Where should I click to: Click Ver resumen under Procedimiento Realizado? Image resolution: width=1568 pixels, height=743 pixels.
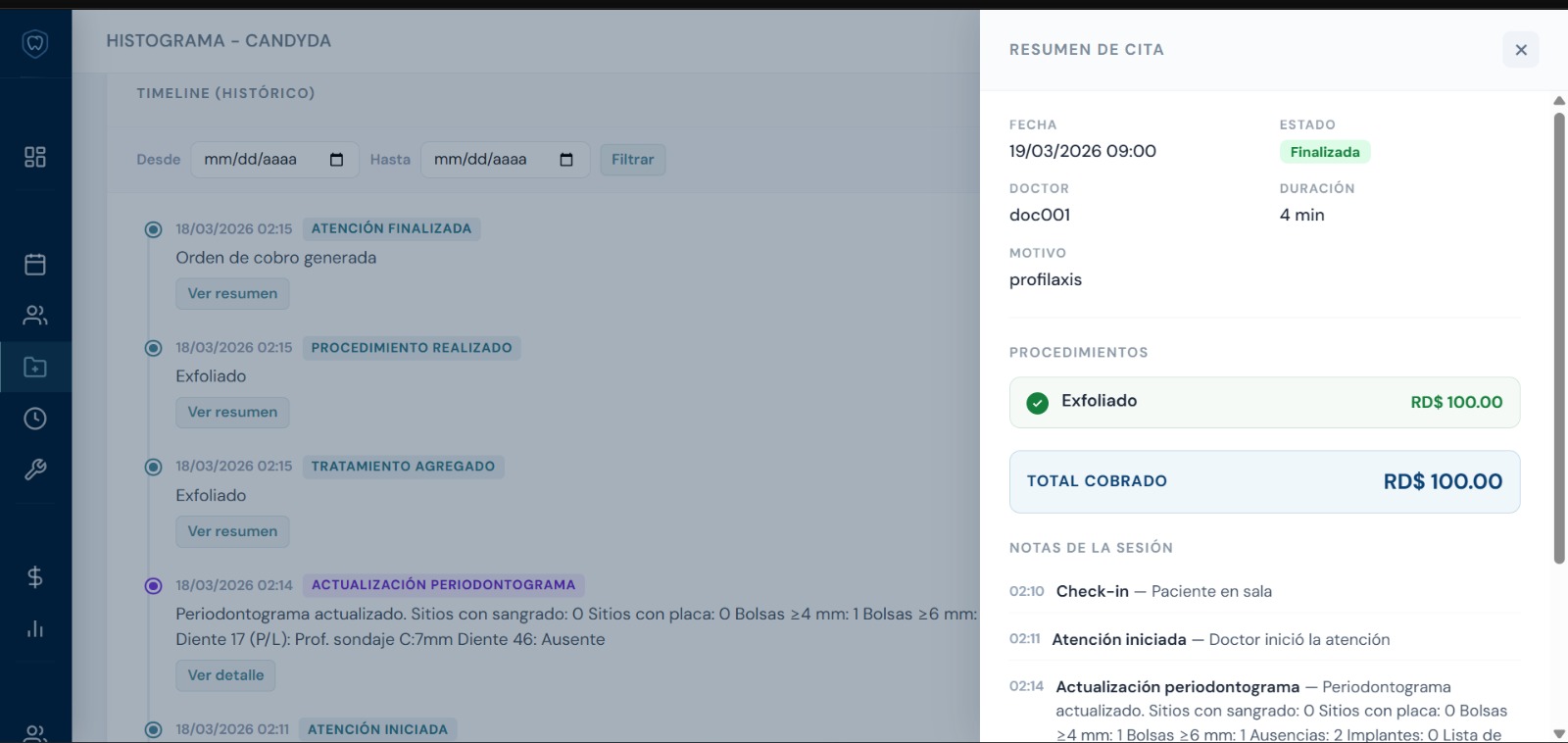[232, 413]
